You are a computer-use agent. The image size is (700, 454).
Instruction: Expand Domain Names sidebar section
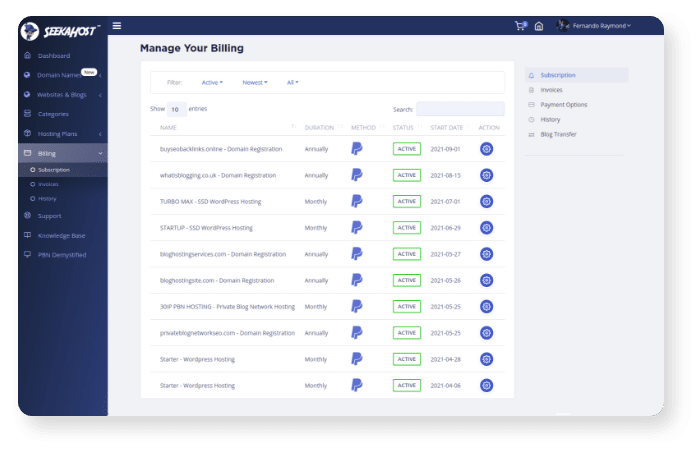[62, 75]
